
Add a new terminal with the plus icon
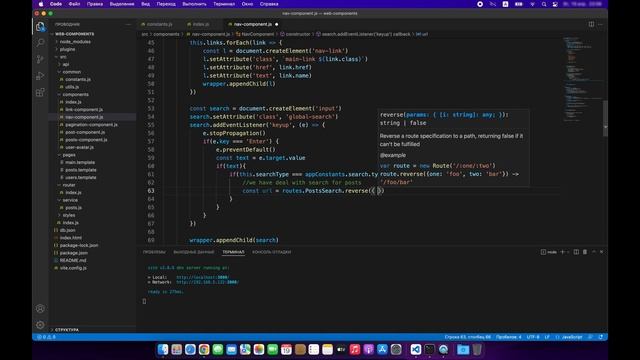562,252
